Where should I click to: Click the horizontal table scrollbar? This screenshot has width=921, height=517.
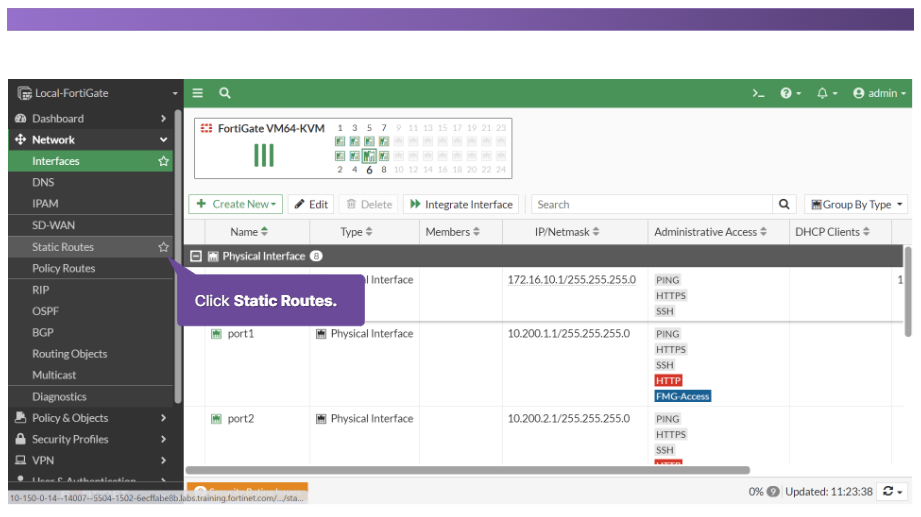pyautogui.click(x=468, y=470)
